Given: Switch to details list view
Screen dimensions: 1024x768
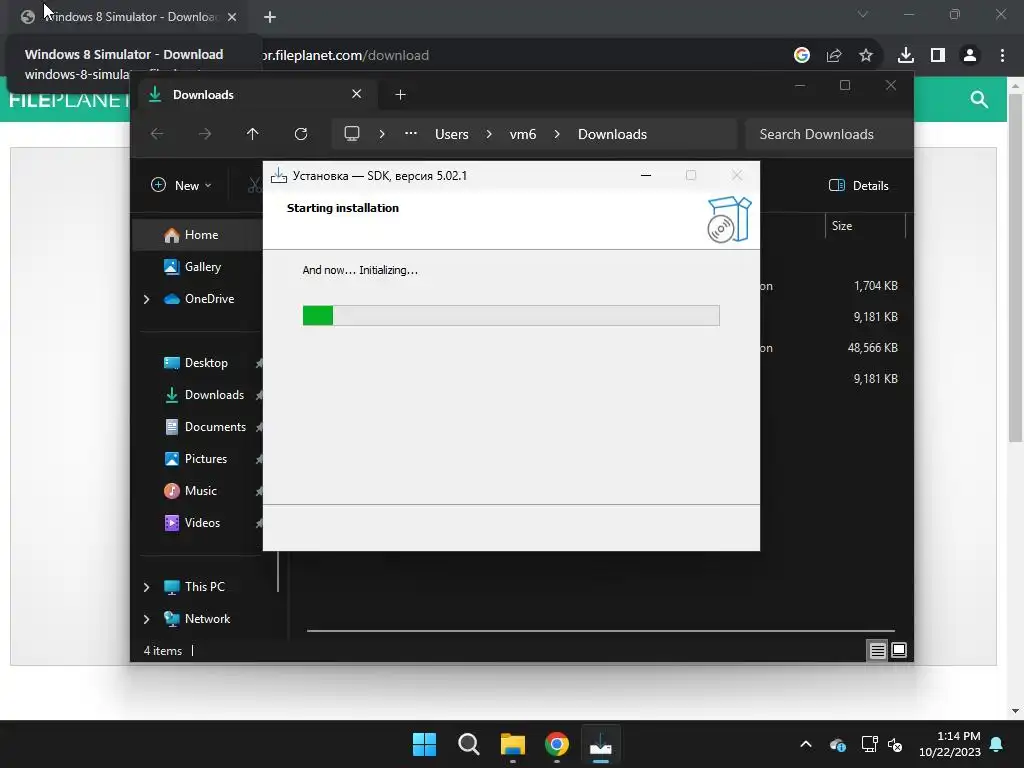Looking at the screenshot, I should click(x=877, y=650).
